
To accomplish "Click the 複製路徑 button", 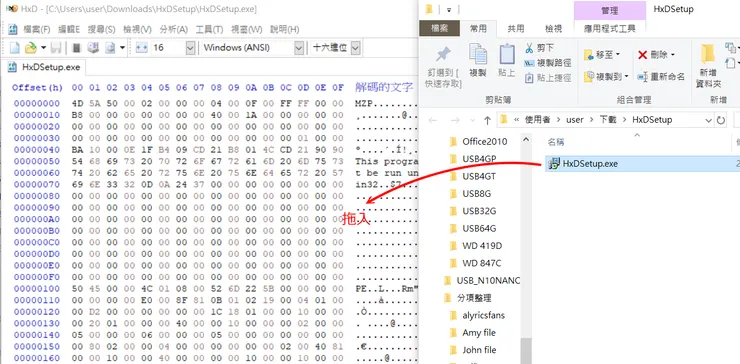I will click(548, 62).
